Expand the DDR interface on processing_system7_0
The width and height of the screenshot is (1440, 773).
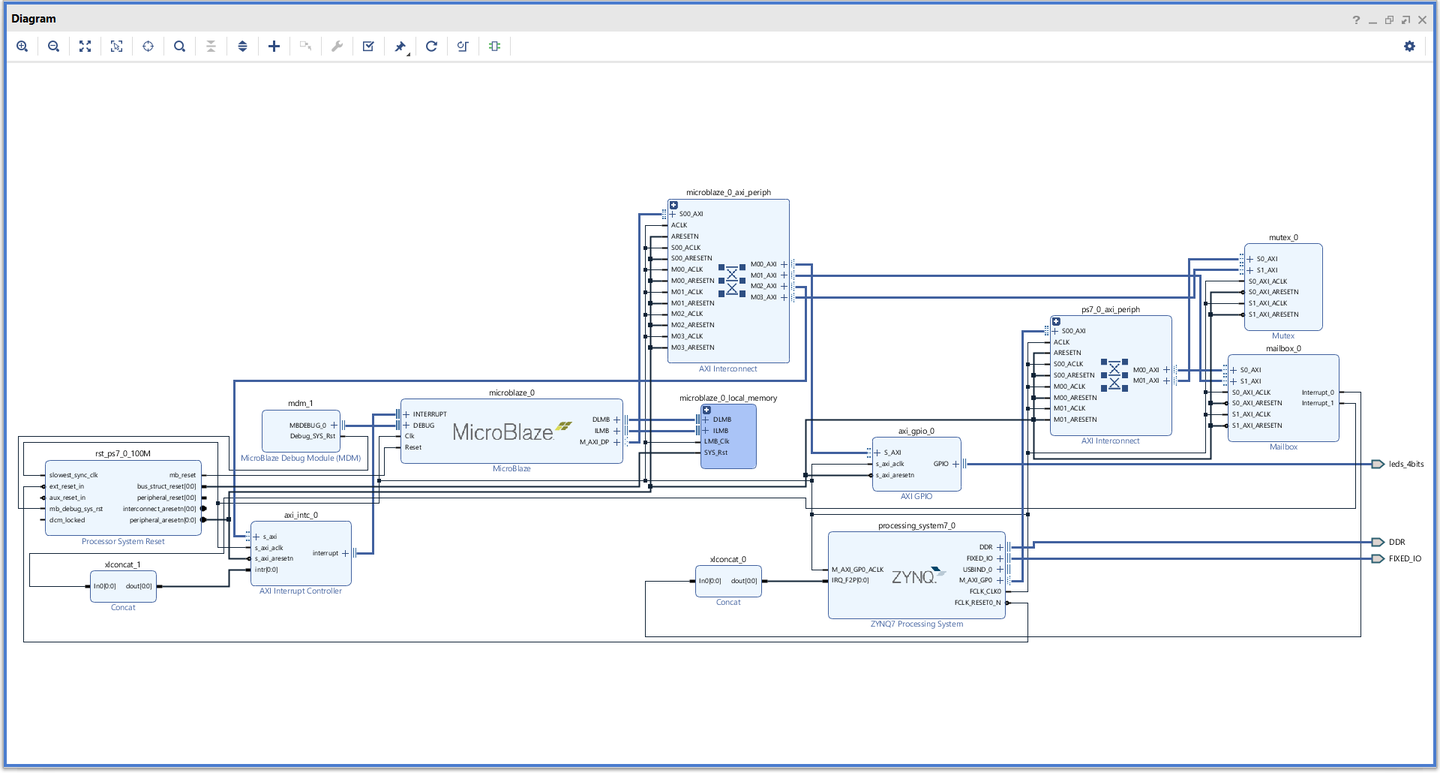(x=1000, y=547)
